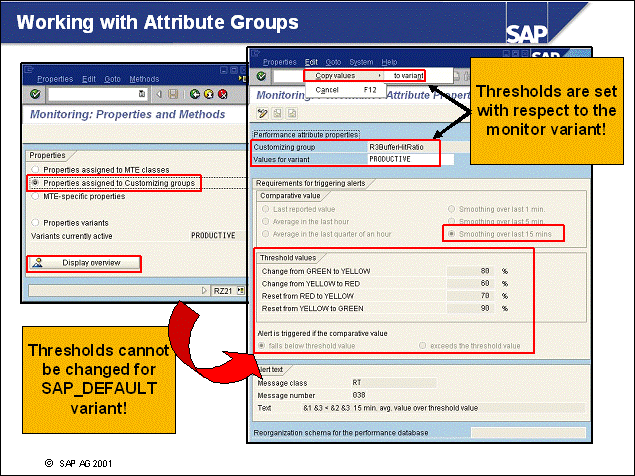635x476 pixels.
Task: Select Properties assigned to MTE classes
Action: coord(36,170)
